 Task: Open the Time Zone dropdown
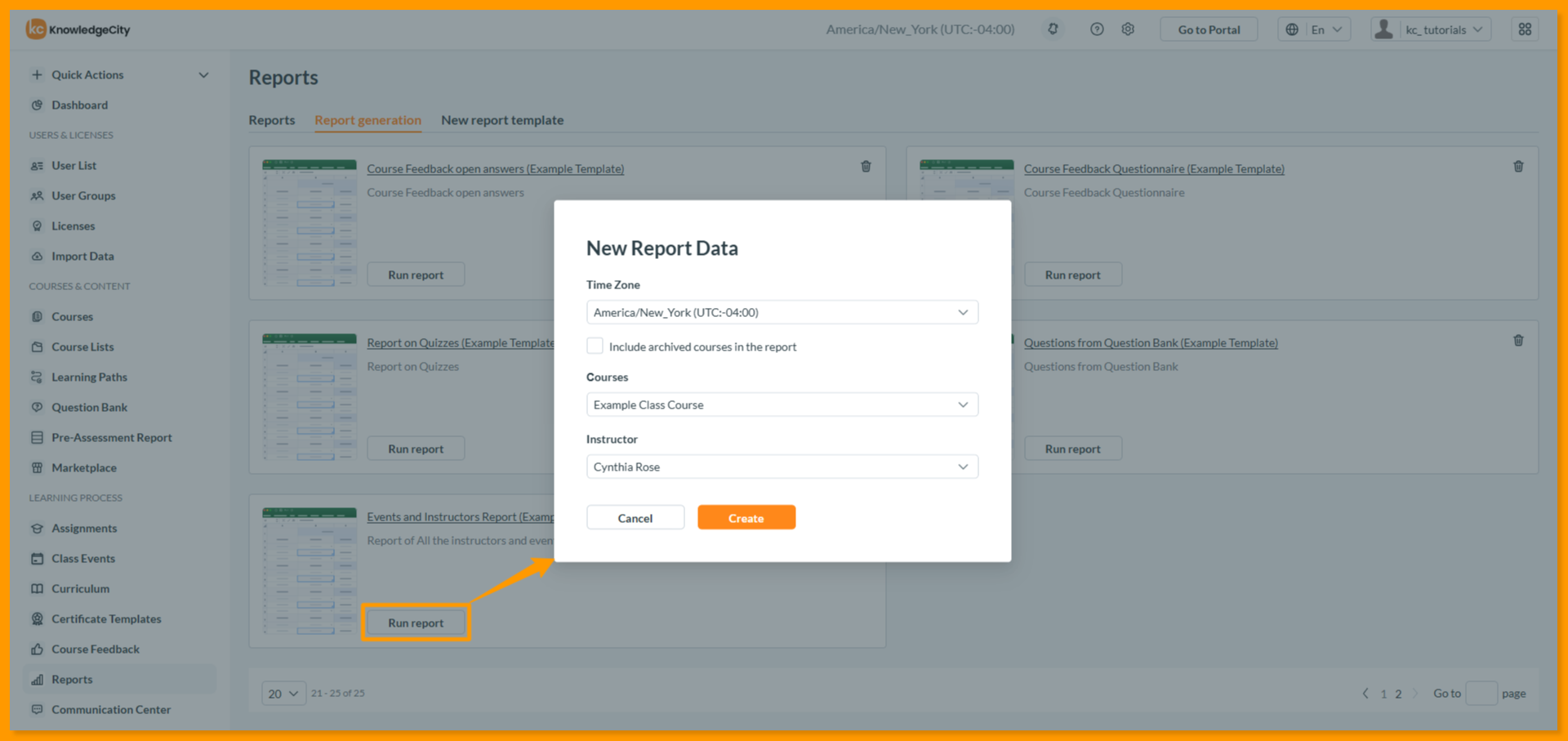tap(782, 312)
